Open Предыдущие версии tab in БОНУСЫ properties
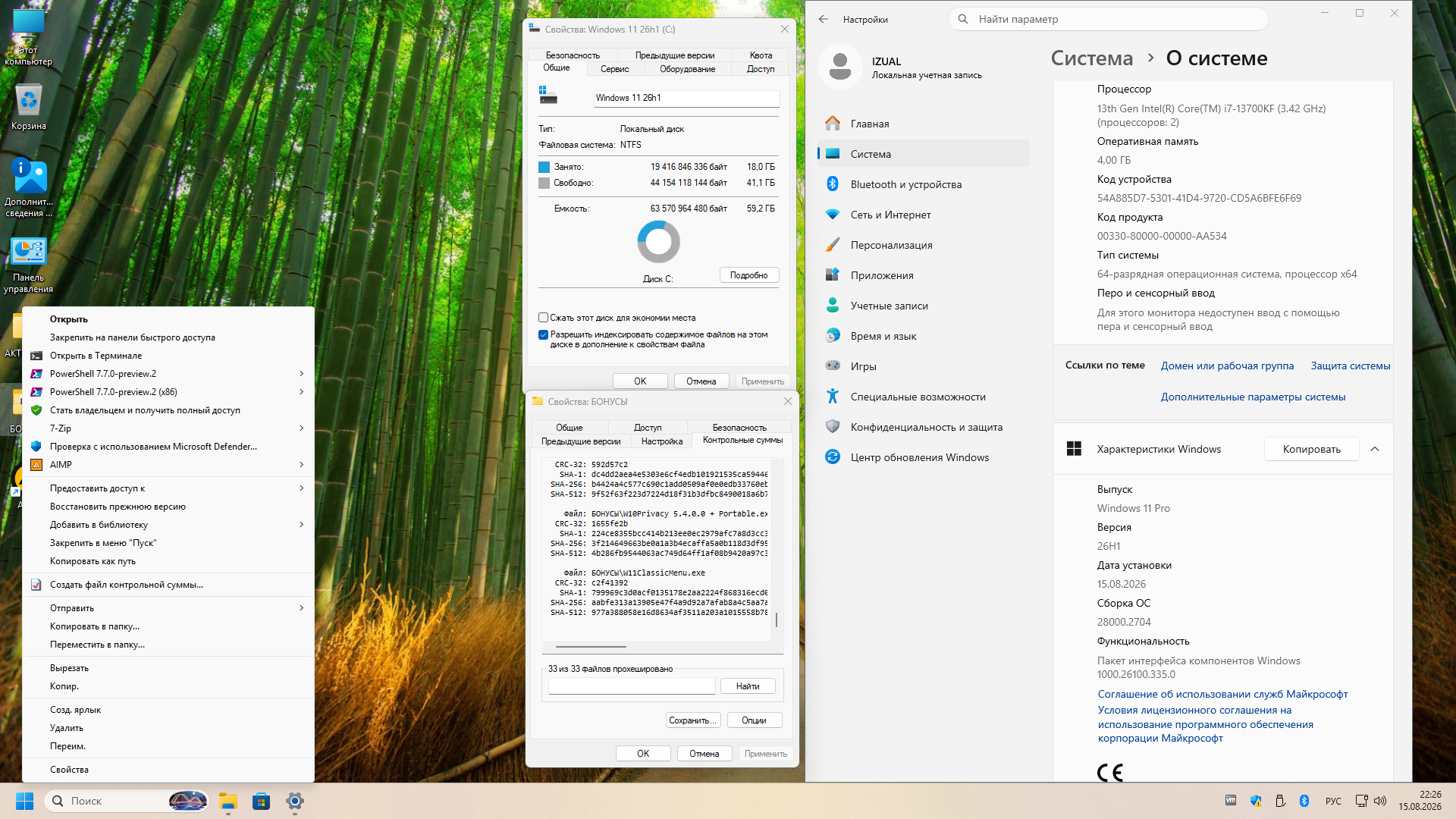Viewport: 1456px width, 819px height. pos(581,441)
